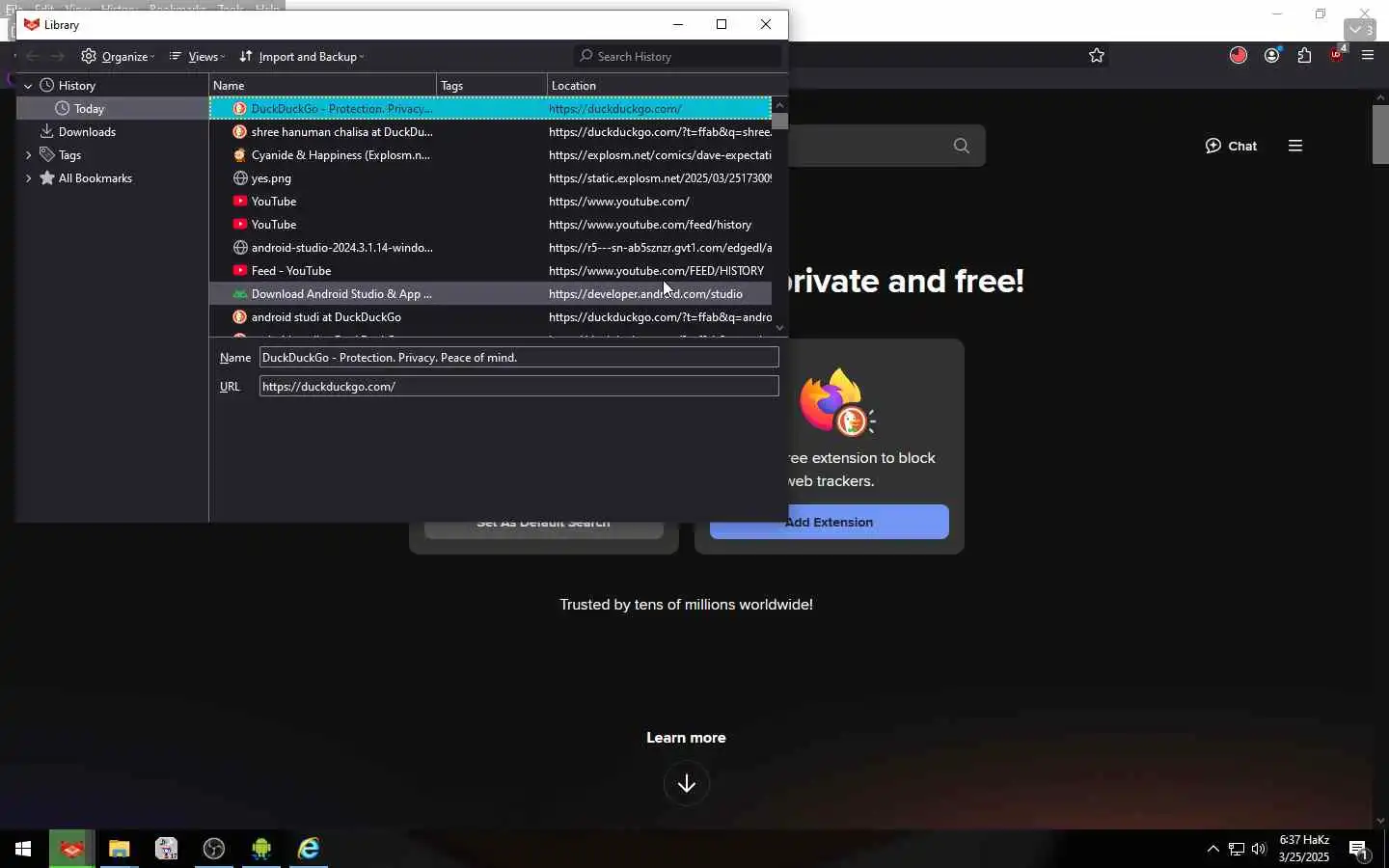
Task: Open File Explorer from the taskbar
Action: [119, 850]
